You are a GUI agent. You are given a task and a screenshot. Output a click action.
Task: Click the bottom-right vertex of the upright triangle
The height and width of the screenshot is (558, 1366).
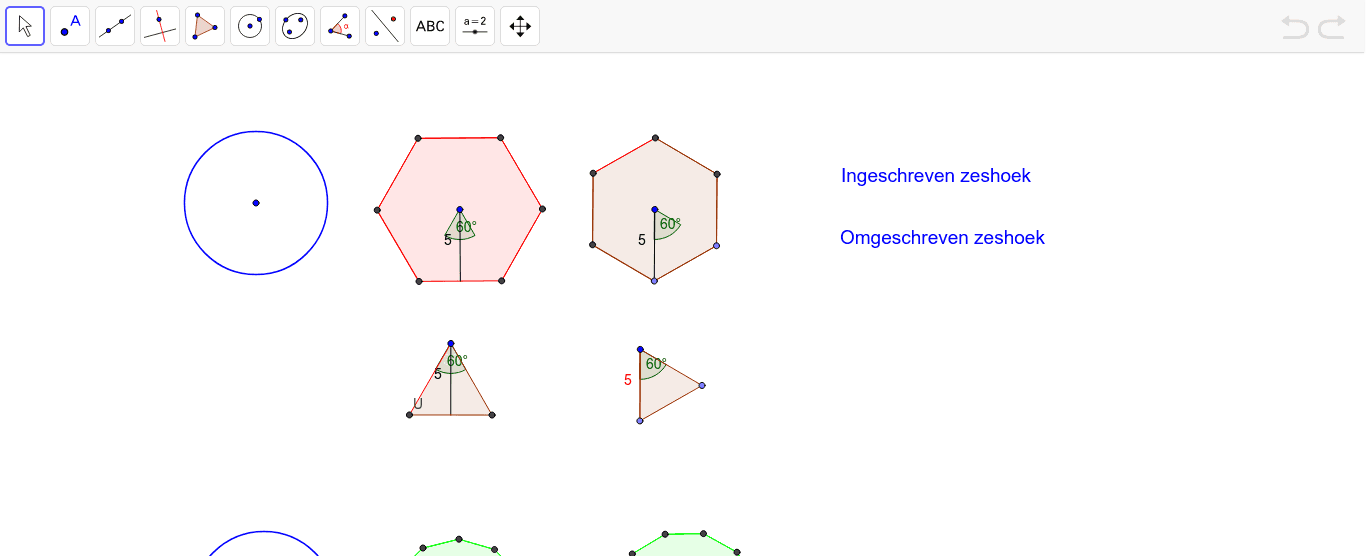[492, 414]
